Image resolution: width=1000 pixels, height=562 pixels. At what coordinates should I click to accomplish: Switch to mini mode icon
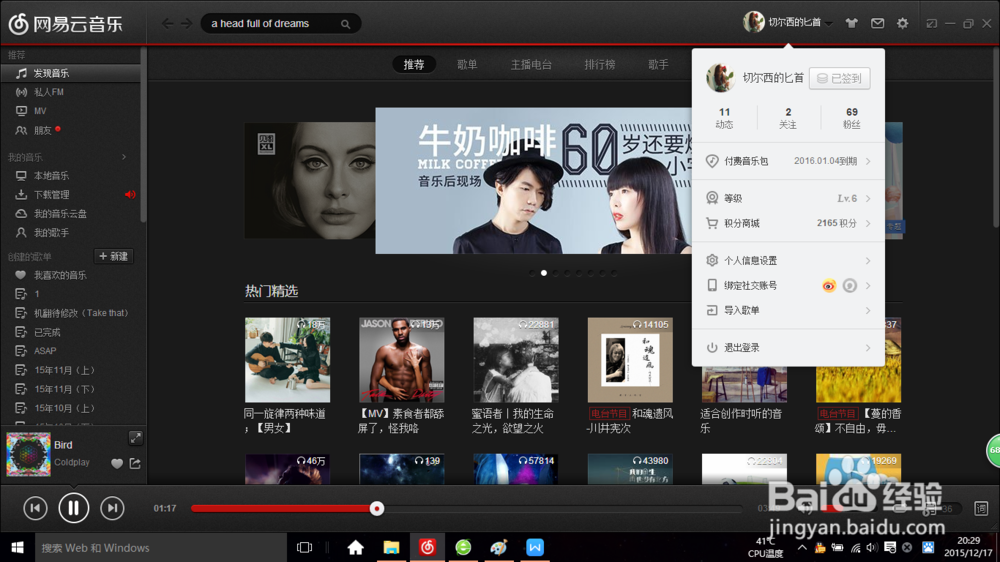pyautogui.click(x=932, y=23)
